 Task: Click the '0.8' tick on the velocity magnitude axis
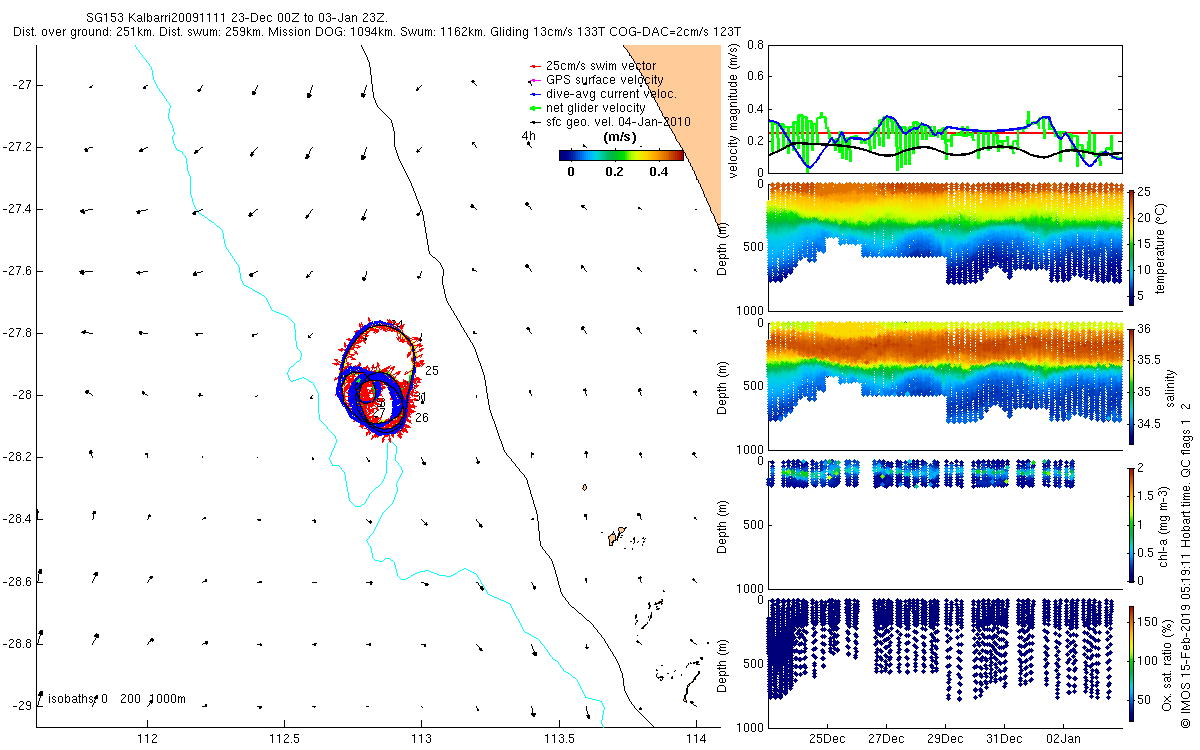(754, 46)
